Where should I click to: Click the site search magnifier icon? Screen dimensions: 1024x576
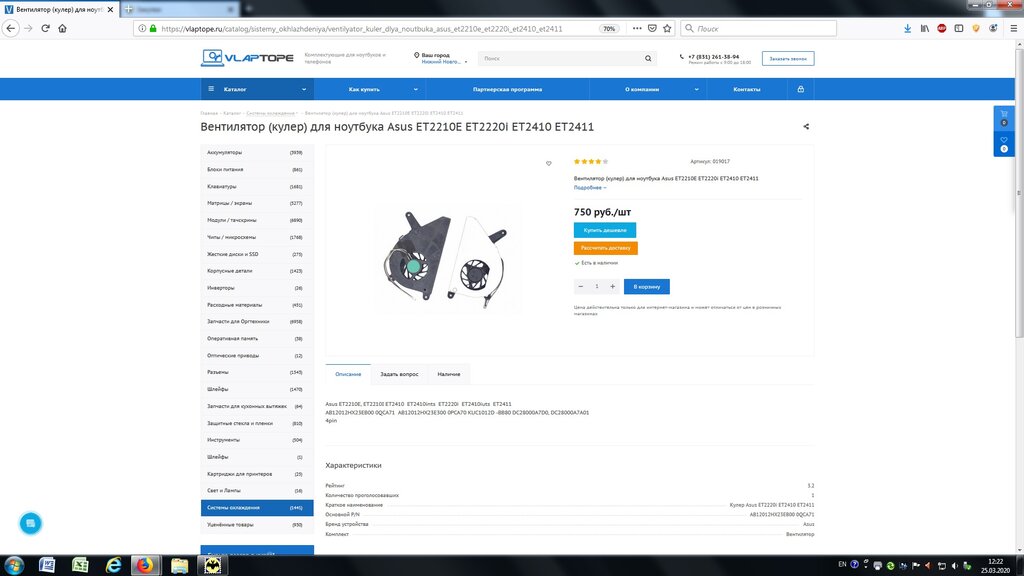tap(648, 59)
